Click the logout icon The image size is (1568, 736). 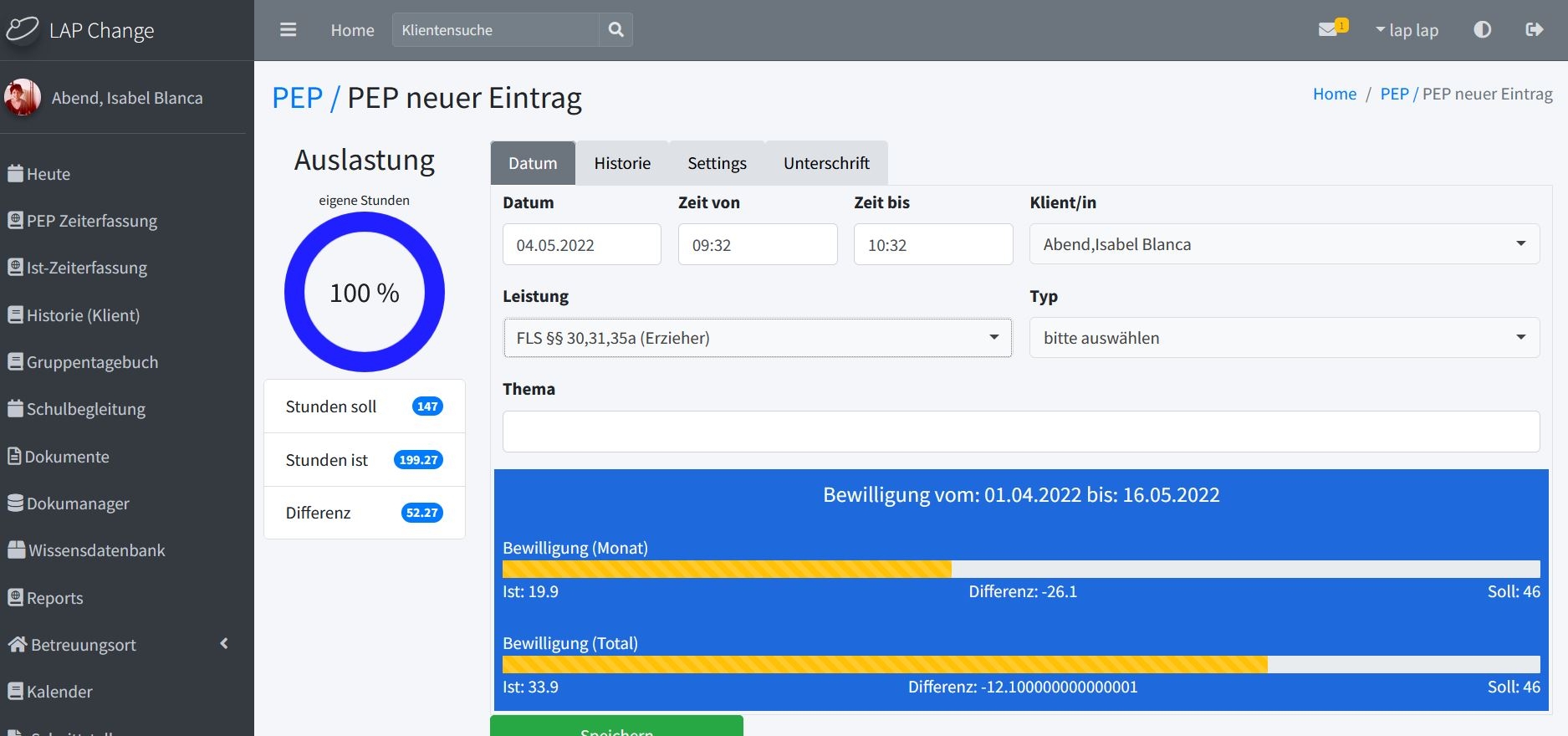(x=1535, y=30)
